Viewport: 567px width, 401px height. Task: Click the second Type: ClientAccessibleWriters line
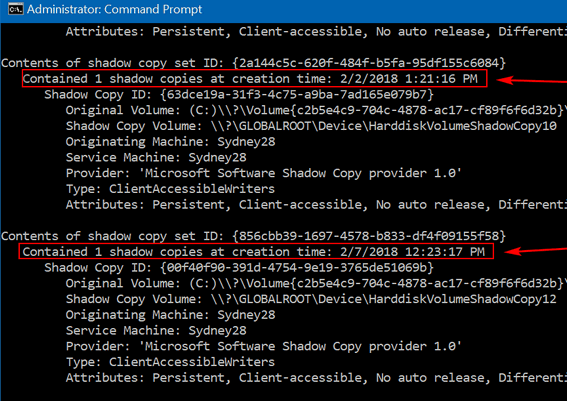pyautogui.click(x=170, y=362)
